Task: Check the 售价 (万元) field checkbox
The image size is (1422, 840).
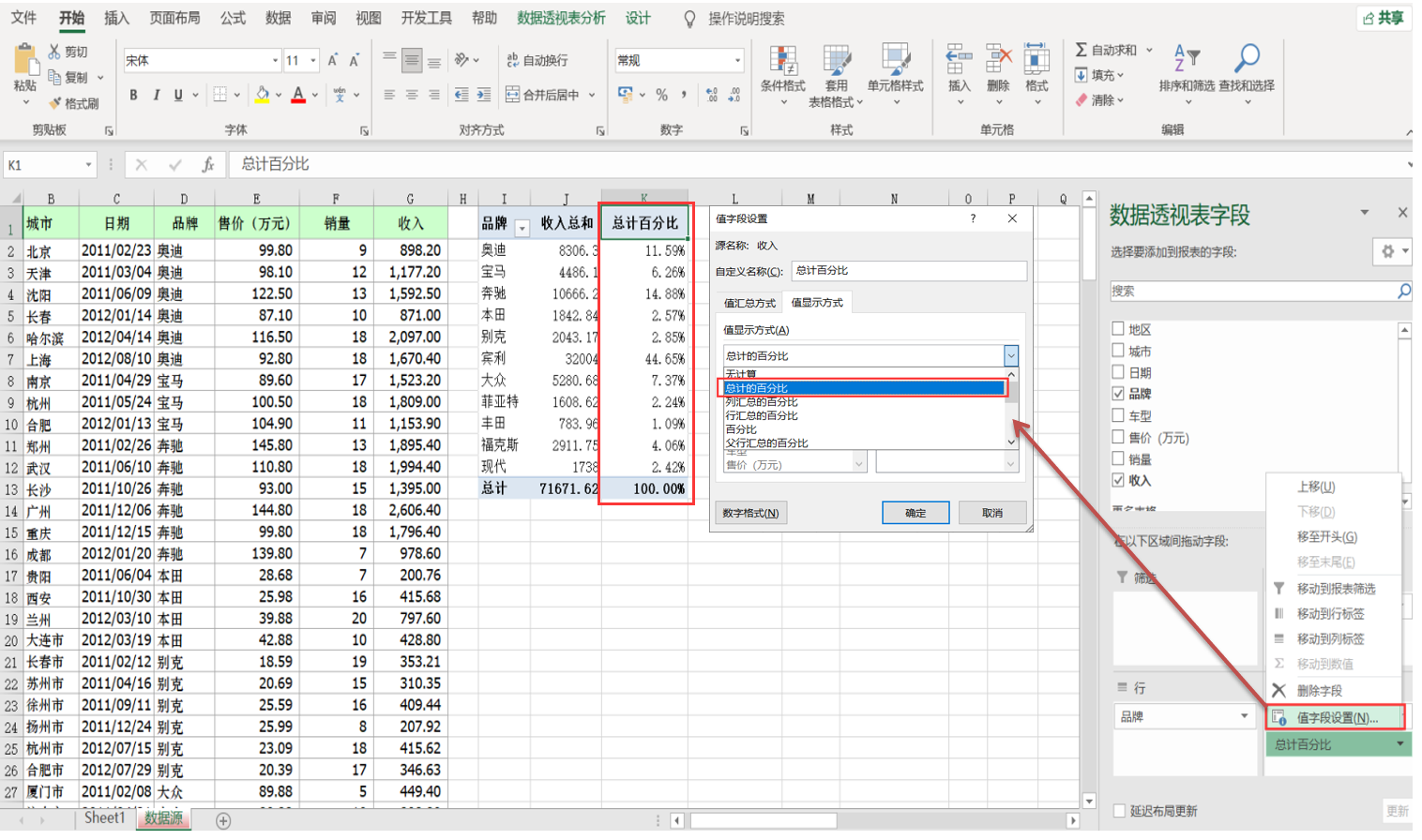Action: coord(1118,437)
